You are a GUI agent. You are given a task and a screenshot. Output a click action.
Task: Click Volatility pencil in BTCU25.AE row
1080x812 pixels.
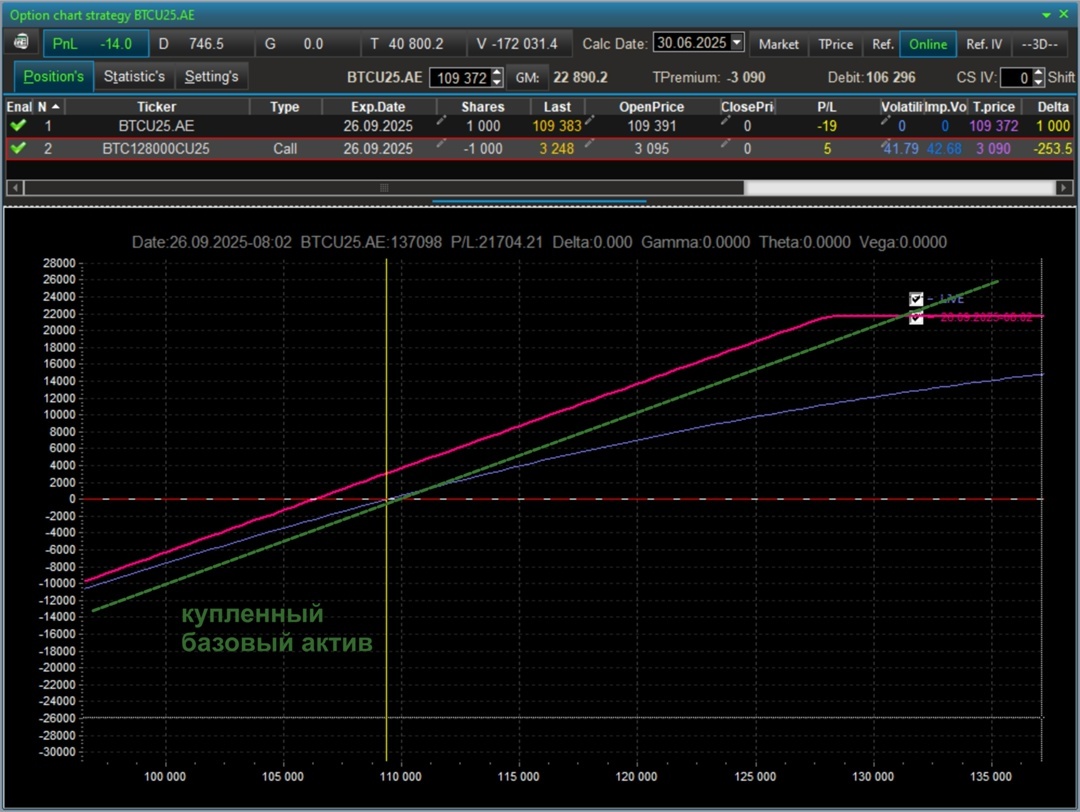click(886, 121)
